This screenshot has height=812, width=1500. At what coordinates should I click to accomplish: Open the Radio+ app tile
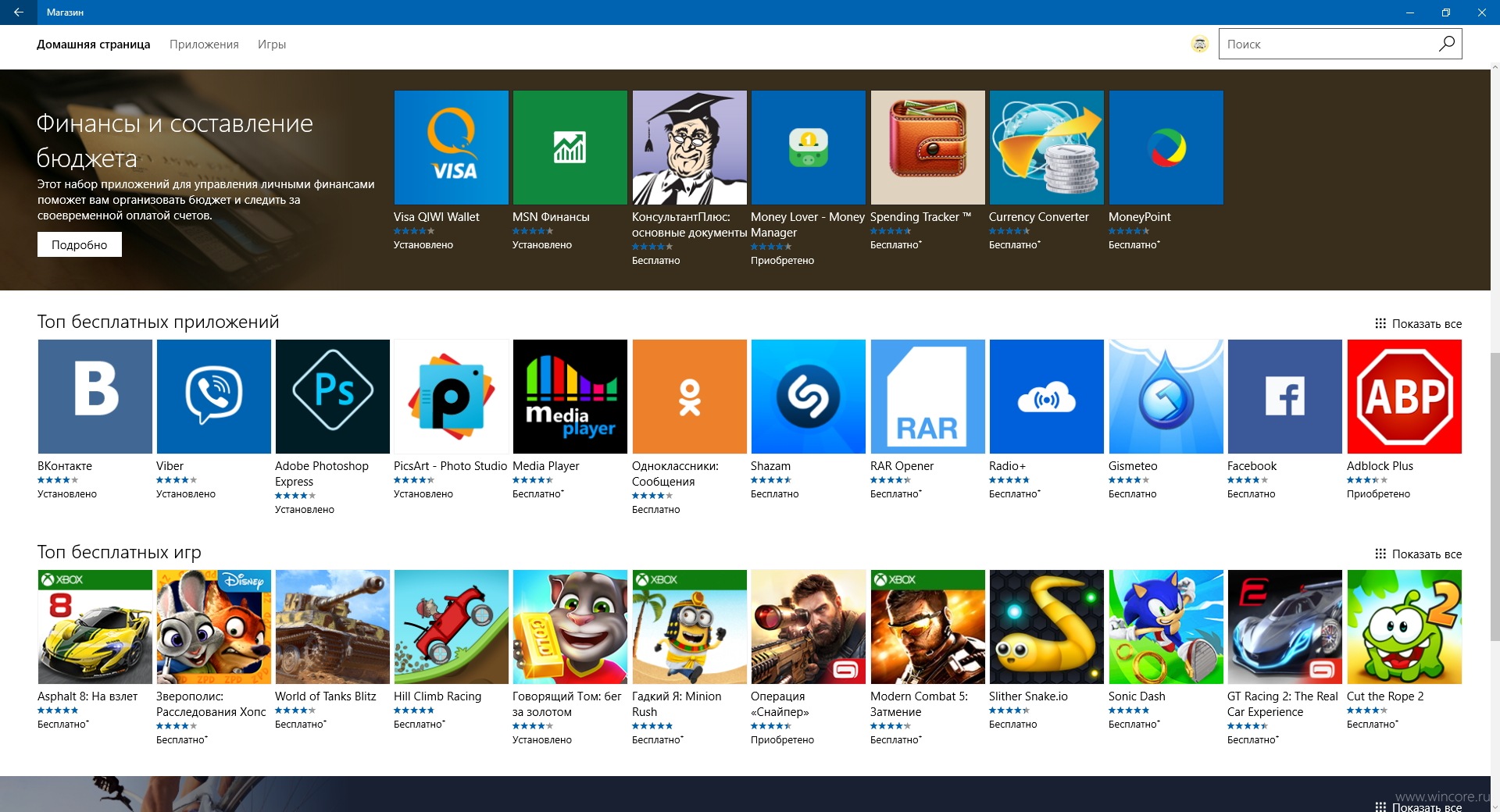(x=1047, y=397)
